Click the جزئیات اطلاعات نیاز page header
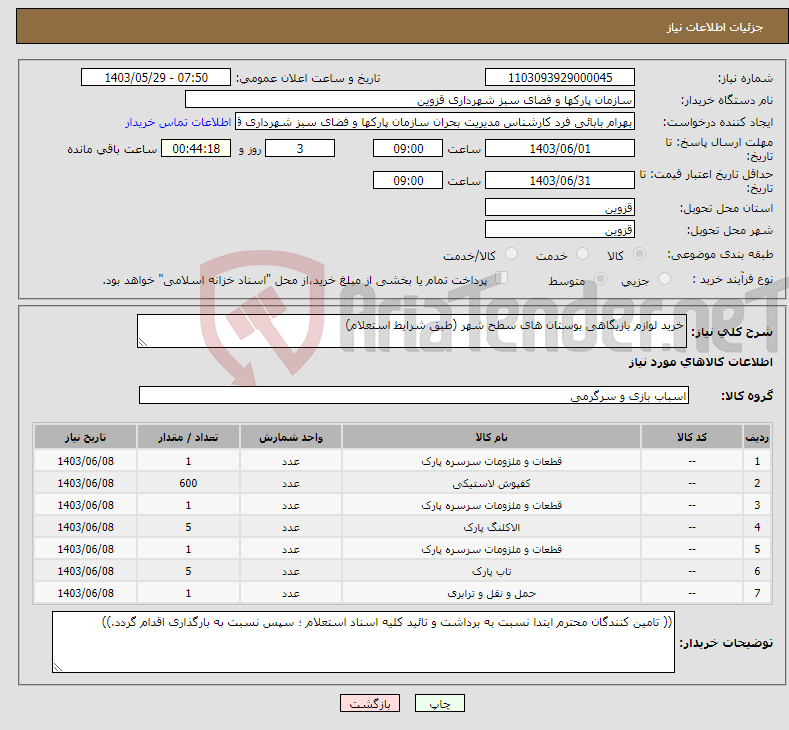 pos(715,27)
